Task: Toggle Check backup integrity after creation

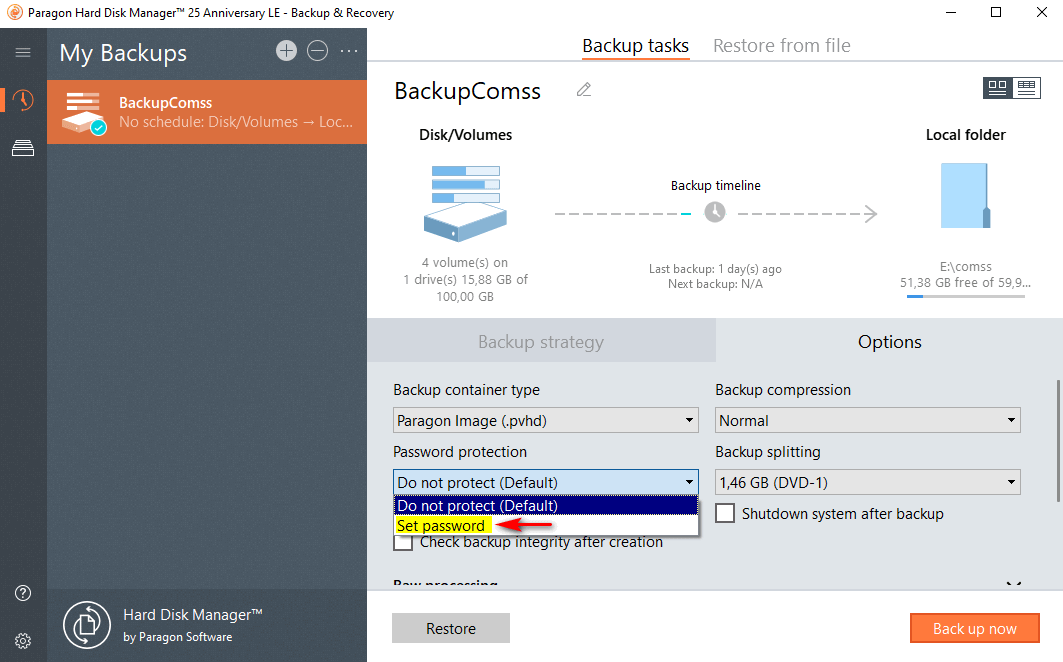Action: (403, 542)
